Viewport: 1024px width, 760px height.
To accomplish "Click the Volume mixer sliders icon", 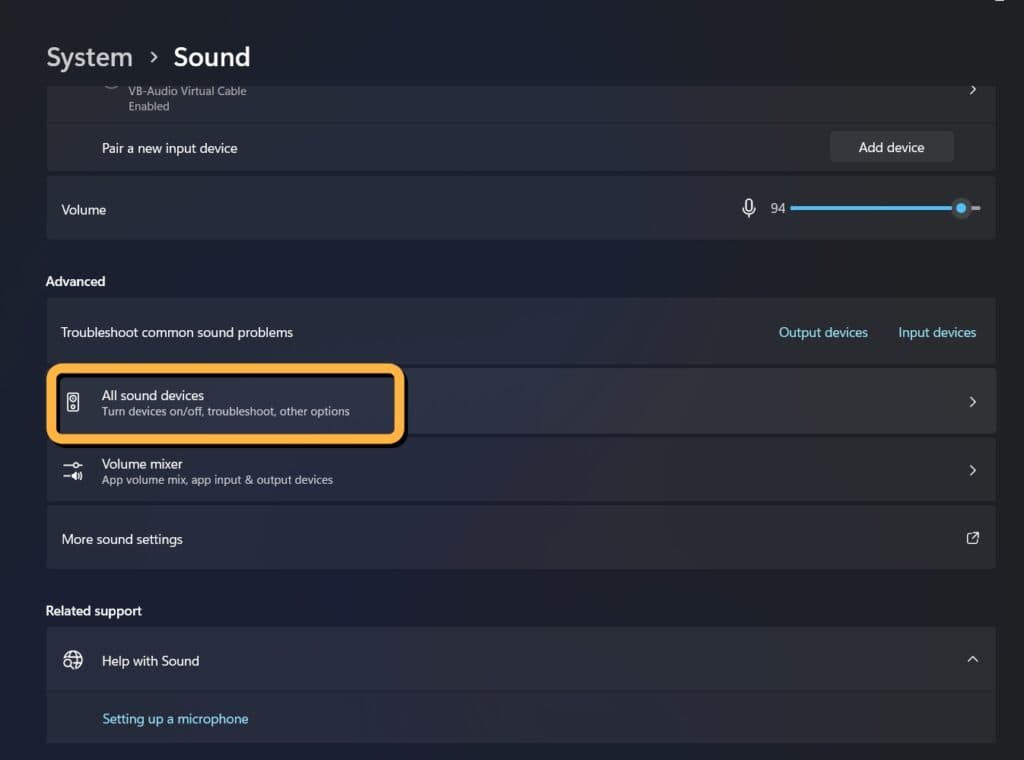I will click(x=73, y=471).
